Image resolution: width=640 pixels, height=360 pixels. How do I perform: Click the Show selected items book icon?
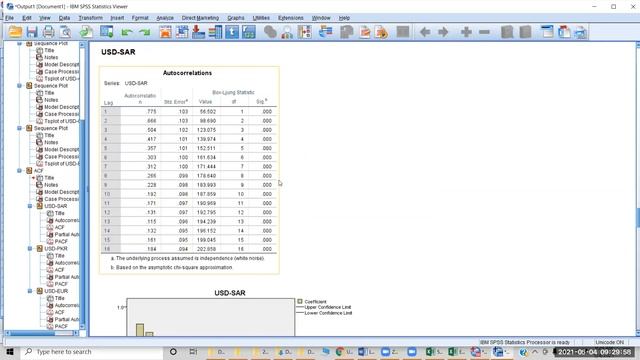pos(507,32)
